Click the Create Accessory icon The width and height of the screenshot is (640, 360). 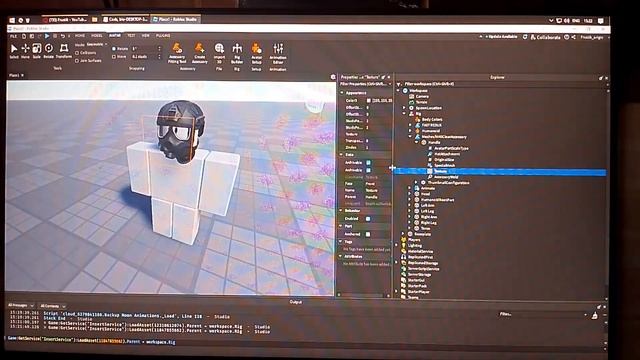point(199,48)
